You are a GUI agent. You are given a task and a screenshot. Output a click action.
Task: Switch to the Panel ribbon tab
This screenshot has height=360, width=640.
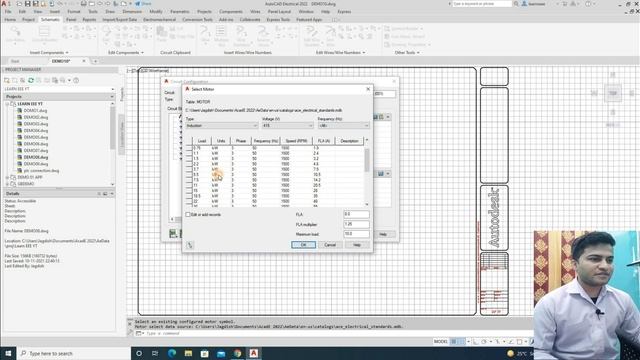[71, 19]
